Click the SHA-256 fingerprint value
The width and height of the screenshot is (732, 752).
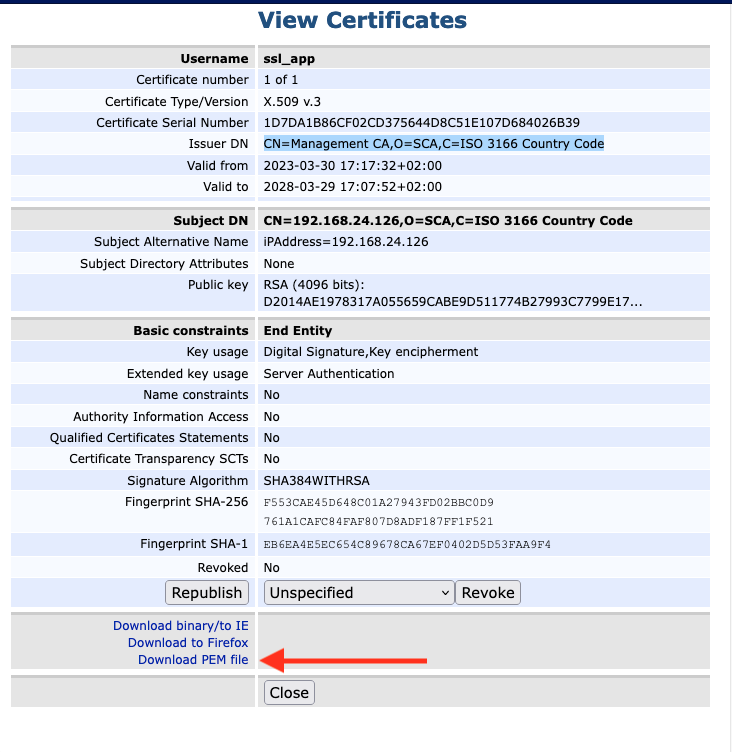378,512
